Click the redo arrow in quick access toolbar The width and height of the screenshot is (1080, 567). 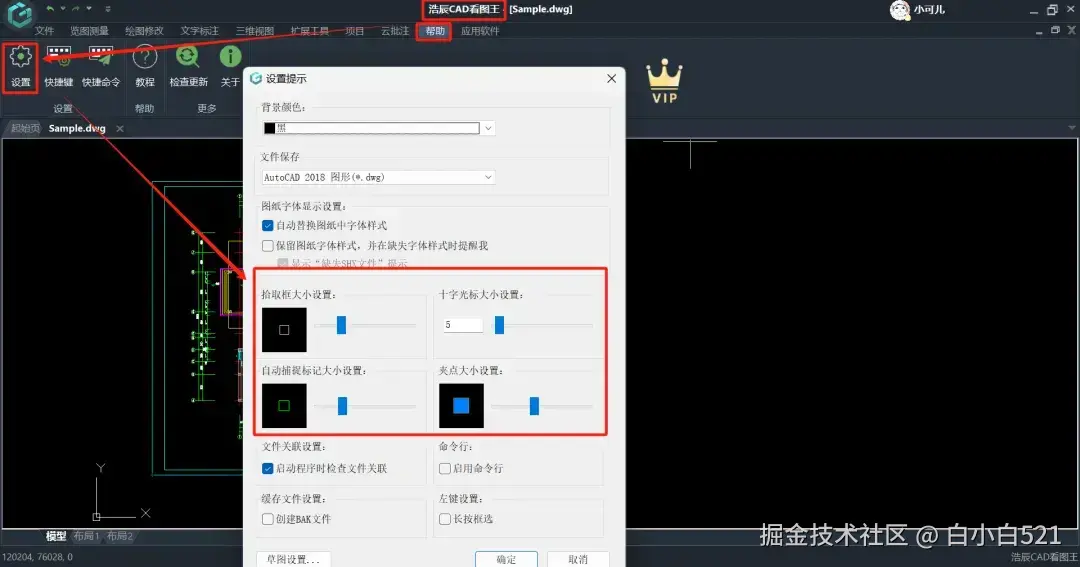(x=76, y=9)
